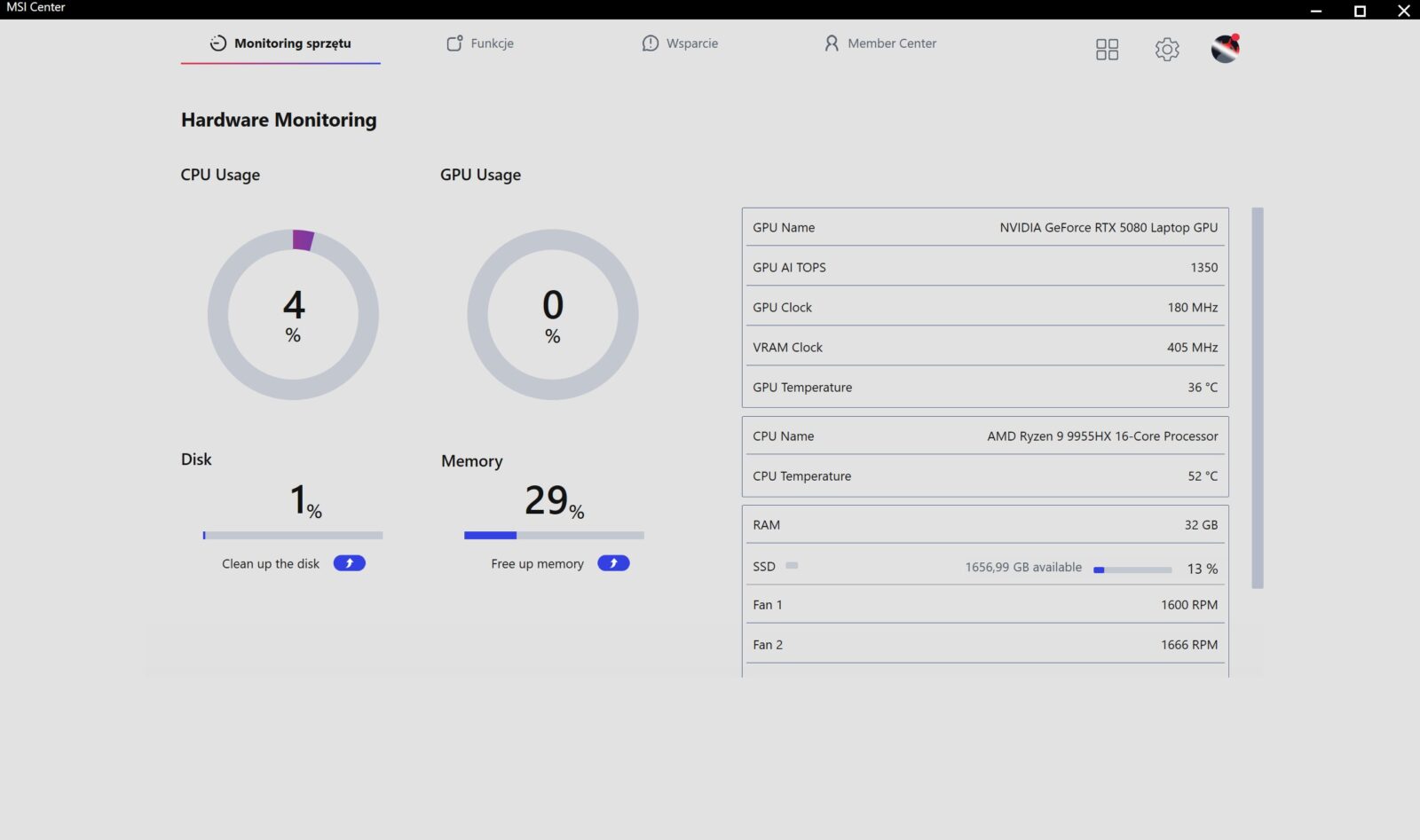Viewport: 1420px width, 840px height.
Task: Click the Free up memory rocket button
Action: point(613,563)
